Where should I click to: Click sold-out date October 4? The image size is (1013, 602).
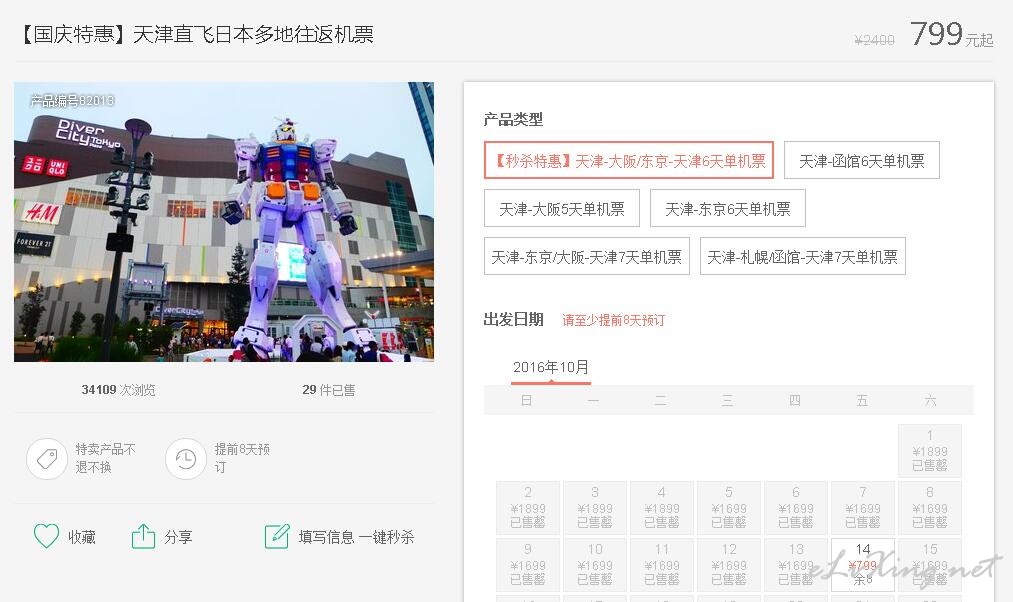662,508
